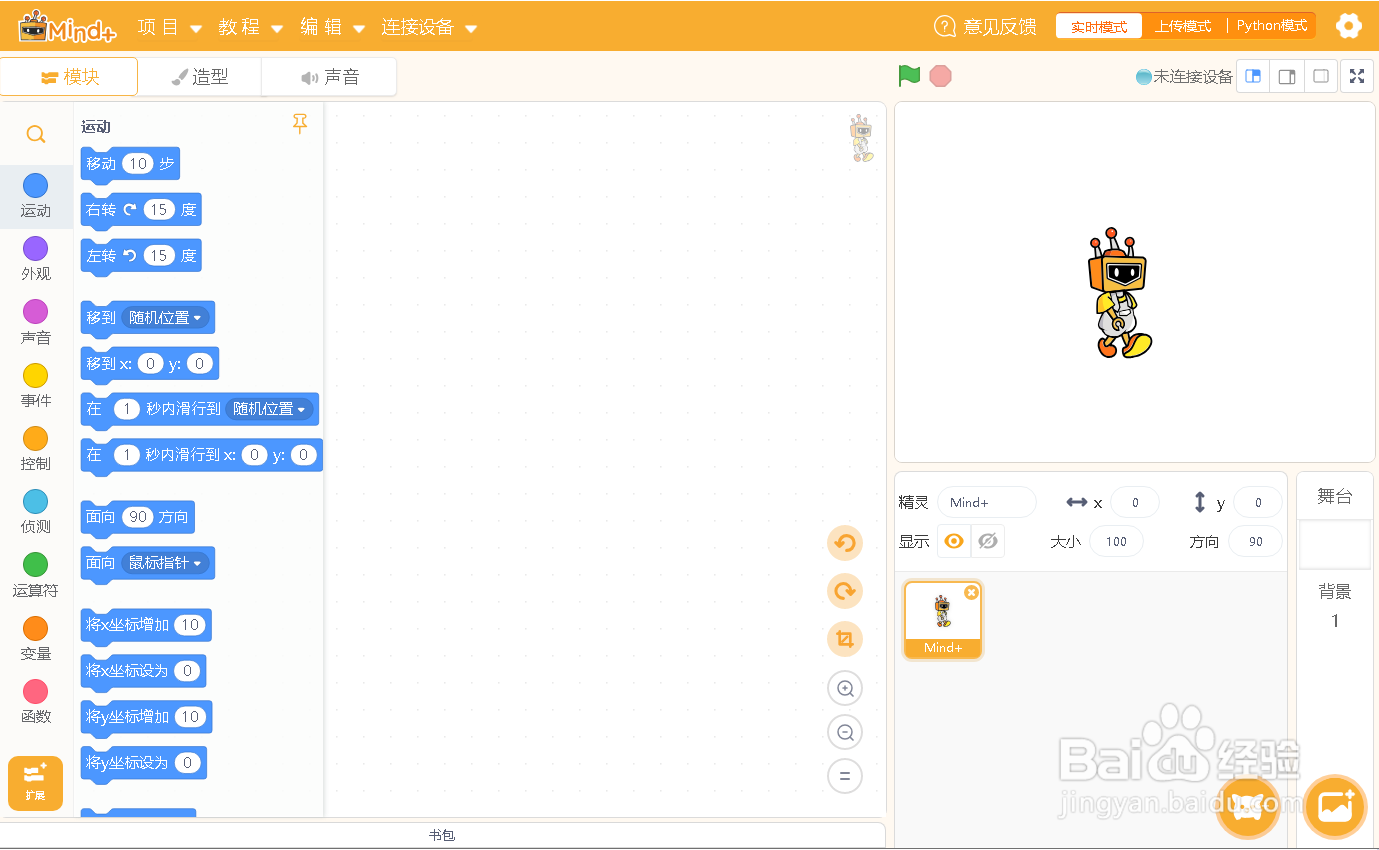The width and height of the screenshot is (1379, 850).
Task: Click the 移动 10 步 block
Action: 130,164
